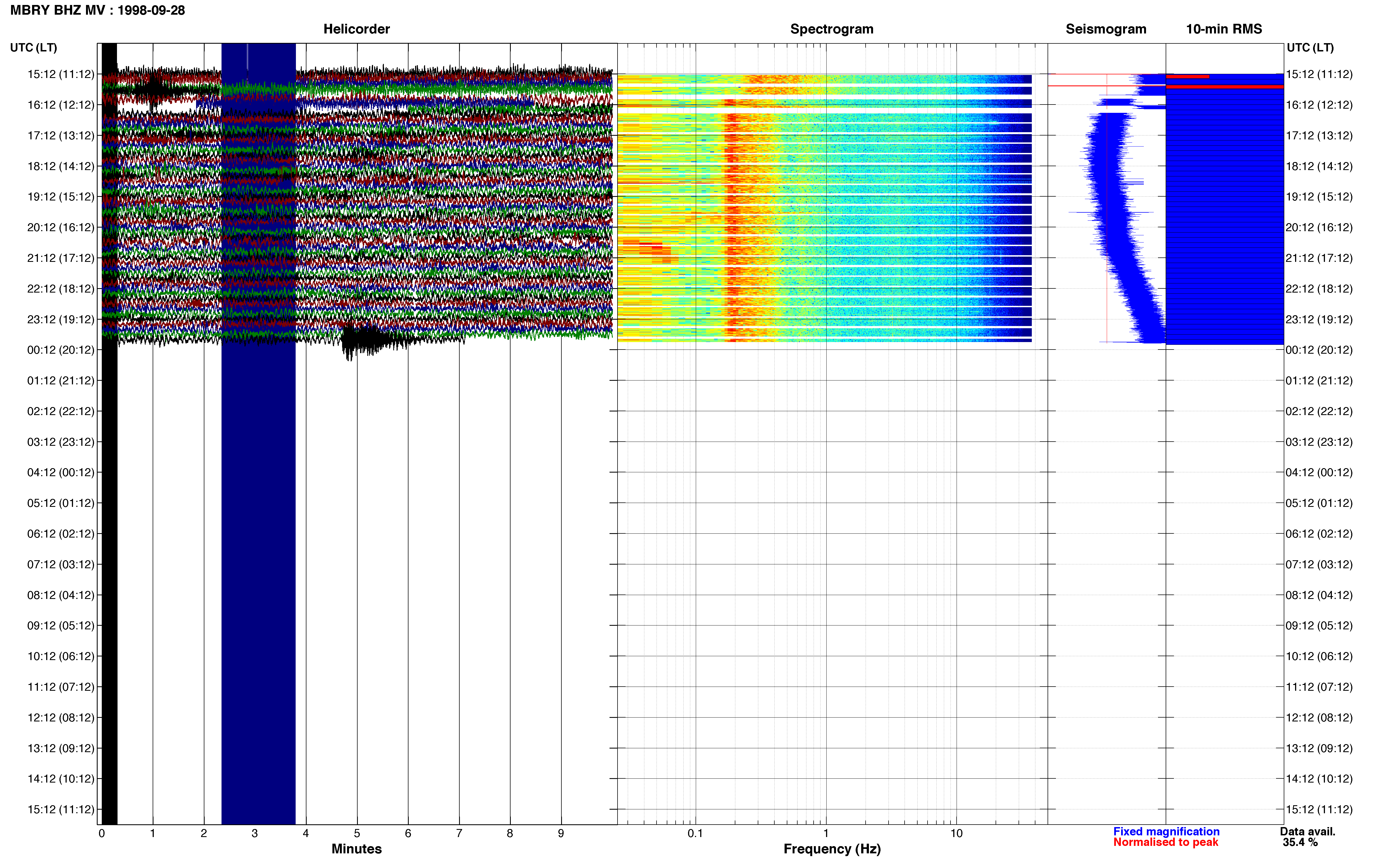
Task: Click the right-axis '23:12 (19:12)' time label
Action: click(1319, 319)
